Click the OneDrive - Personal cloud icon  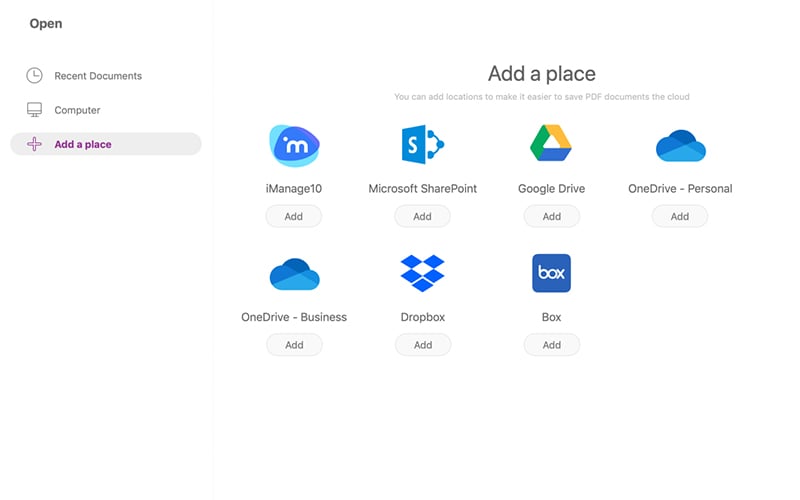(x=681, y=146)
